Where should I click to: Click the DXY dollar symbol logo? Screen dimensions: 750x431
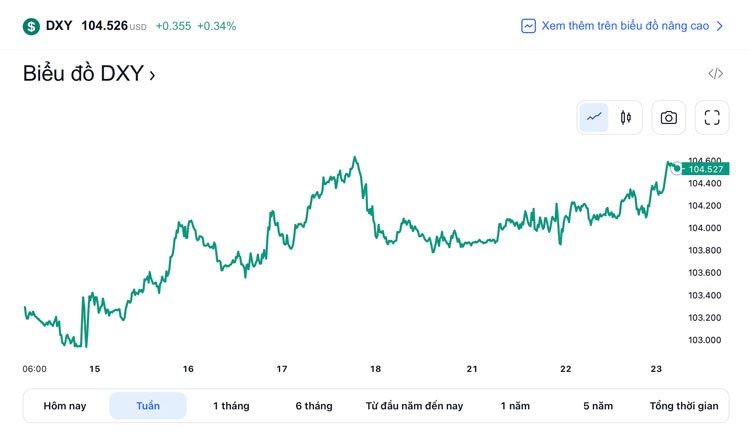pos(31,26)
